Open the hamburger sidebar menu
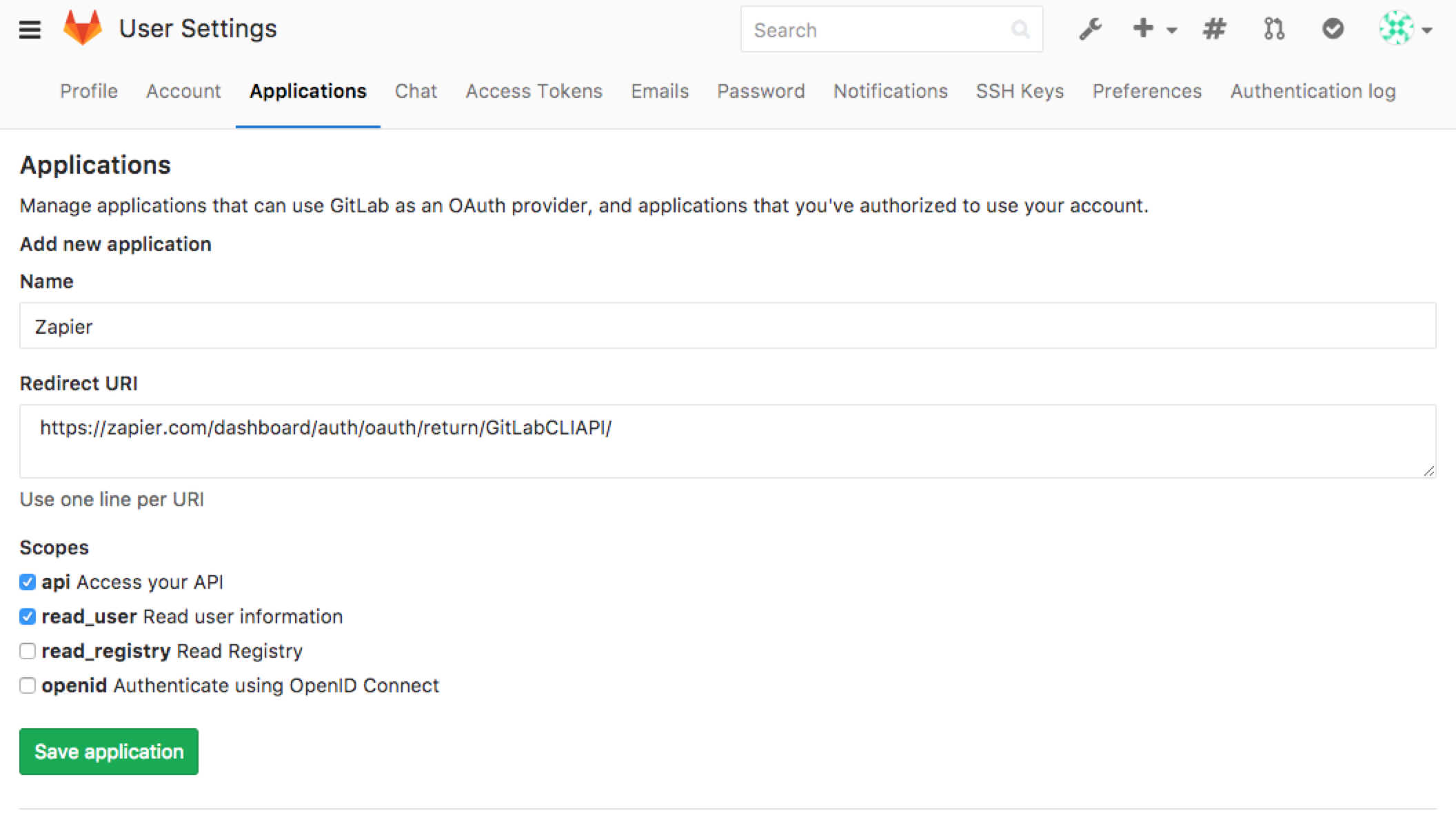 30,30
